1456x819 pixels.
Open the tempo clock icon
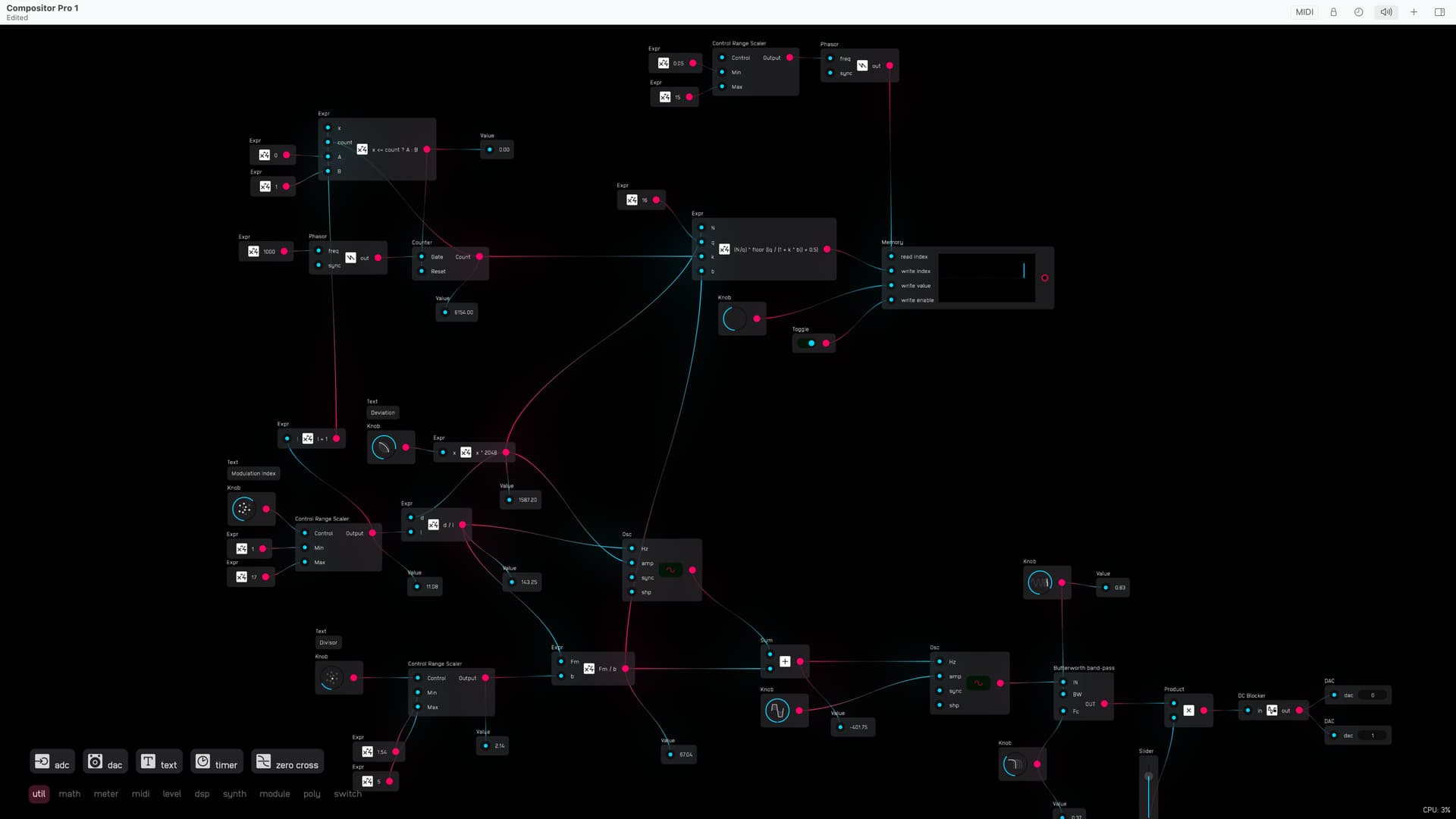pos(1358,12)
